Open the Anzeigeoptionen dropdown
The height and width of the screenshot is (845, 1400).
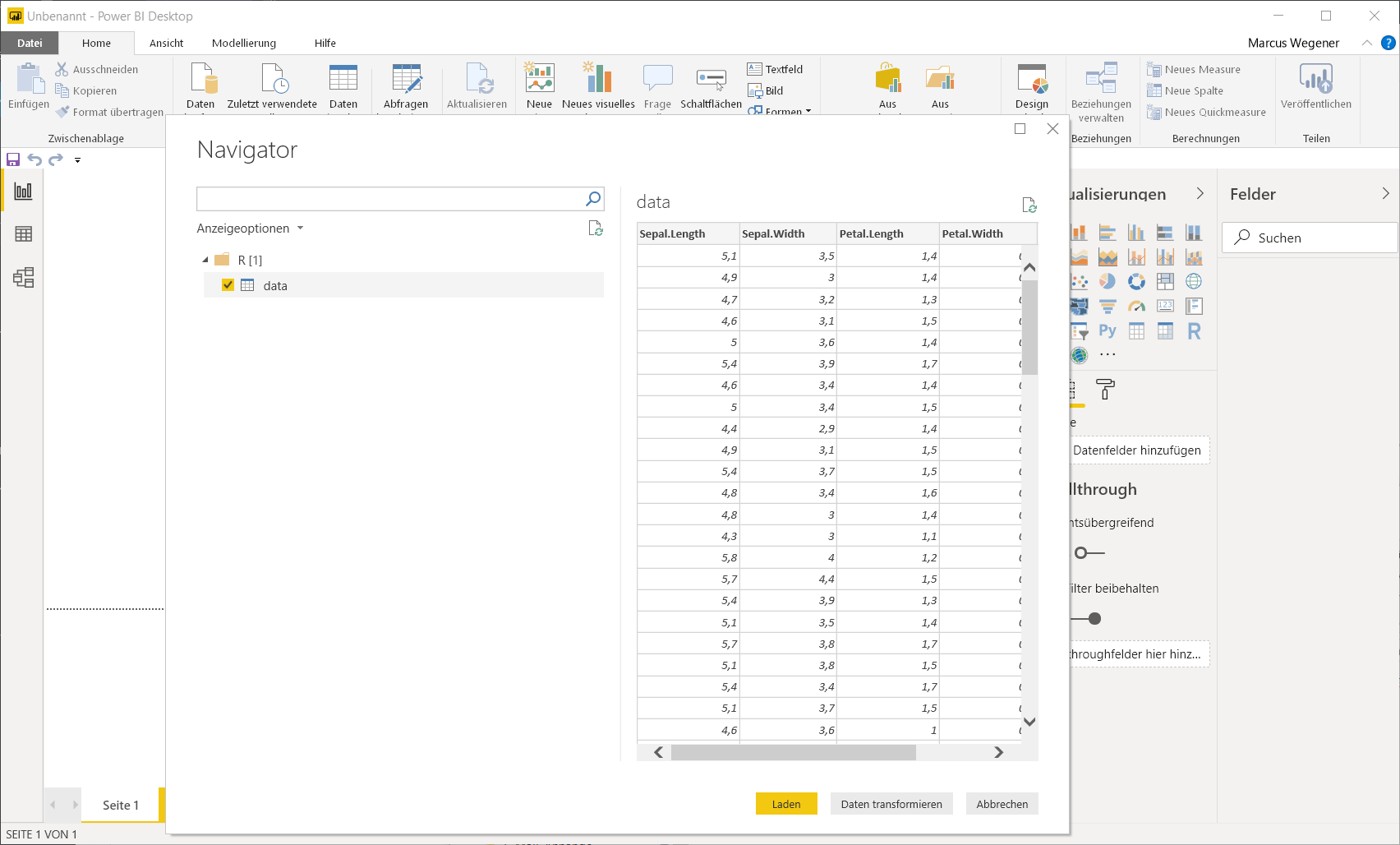click(251, 229)
